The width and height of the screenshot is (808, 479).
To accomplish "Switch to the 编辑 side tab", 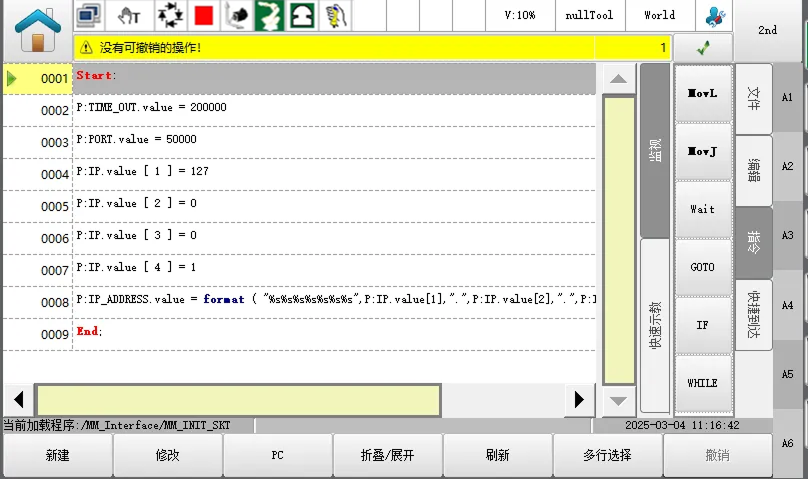I will tap(753, 170).
